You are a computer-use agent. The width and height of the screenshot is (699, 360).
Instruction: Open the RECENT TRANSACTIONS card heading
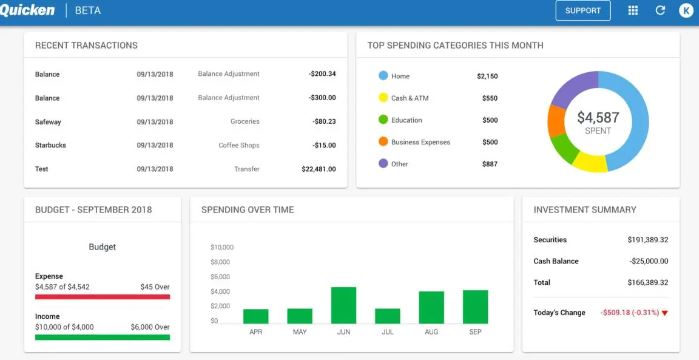click(x=86, y=45)
